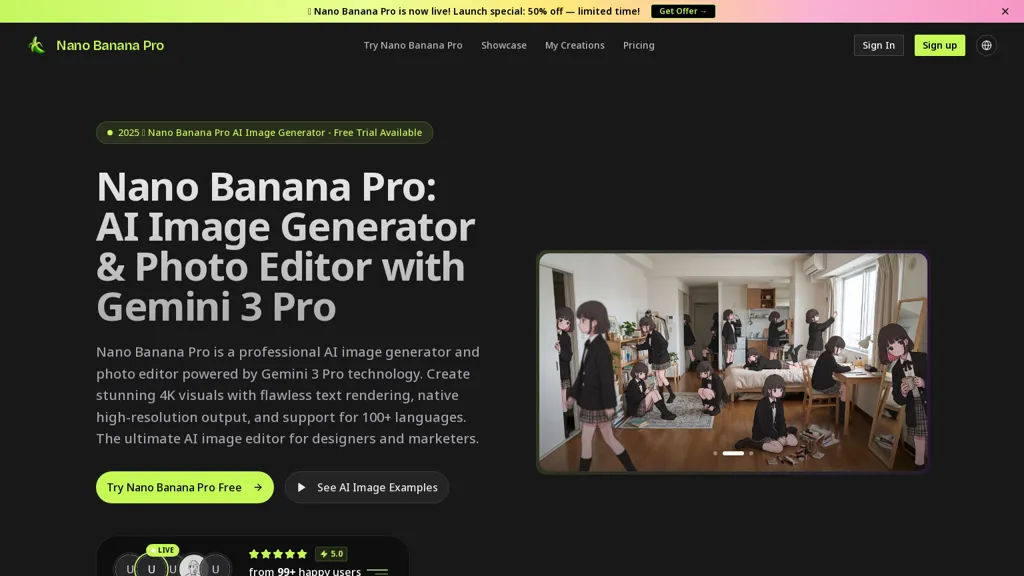Screen dimensions: 1024x576
Task: Click the arrow icon in Try Free button
Action: pos(258,487)
